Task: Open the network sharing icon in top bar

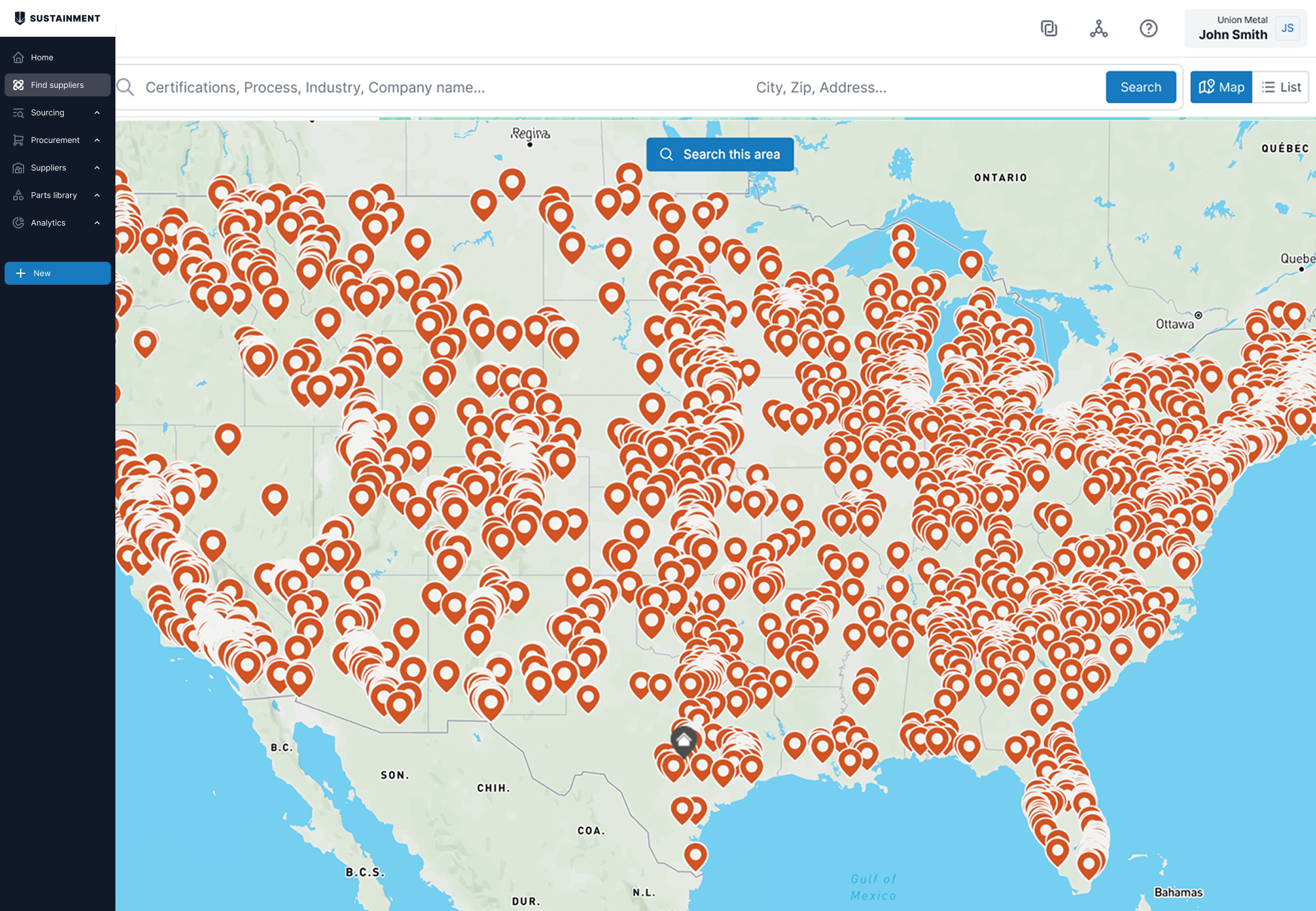Action: tap(1099, 28)
